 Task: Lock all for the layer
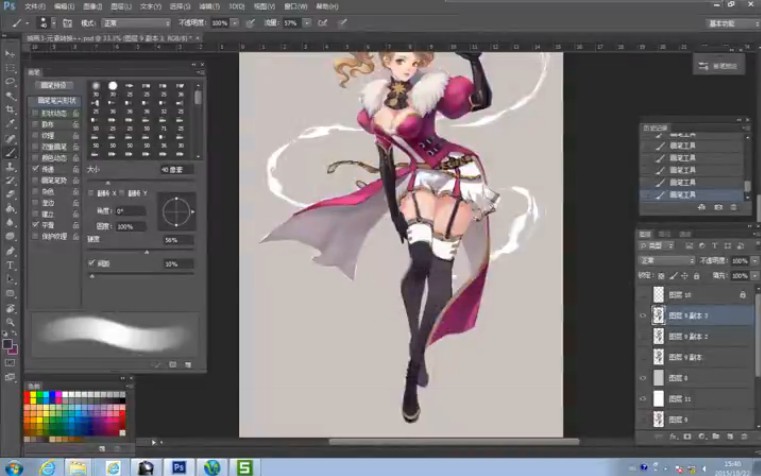click(696, 276)
